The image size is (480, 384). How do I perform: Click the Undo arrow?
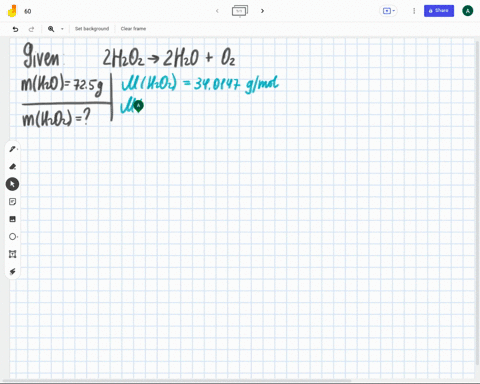15,29
